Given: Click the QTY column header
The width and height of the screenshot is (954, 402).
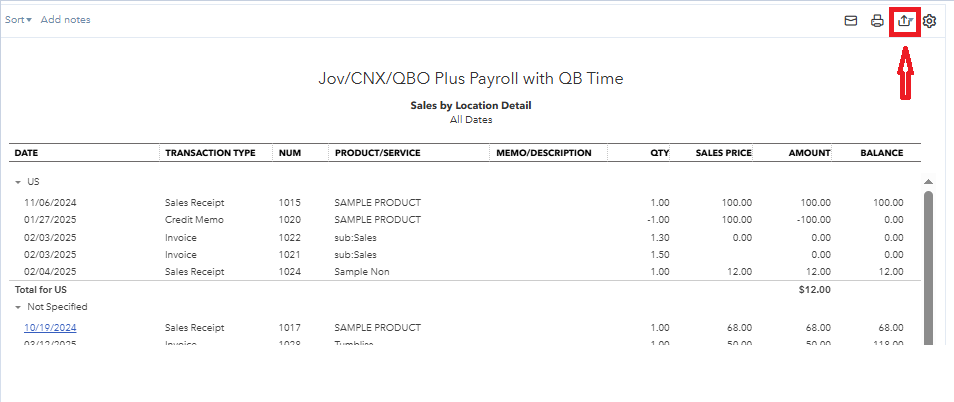Looking at the screenshot, I should pyautogui.click(x=660, y=153).
